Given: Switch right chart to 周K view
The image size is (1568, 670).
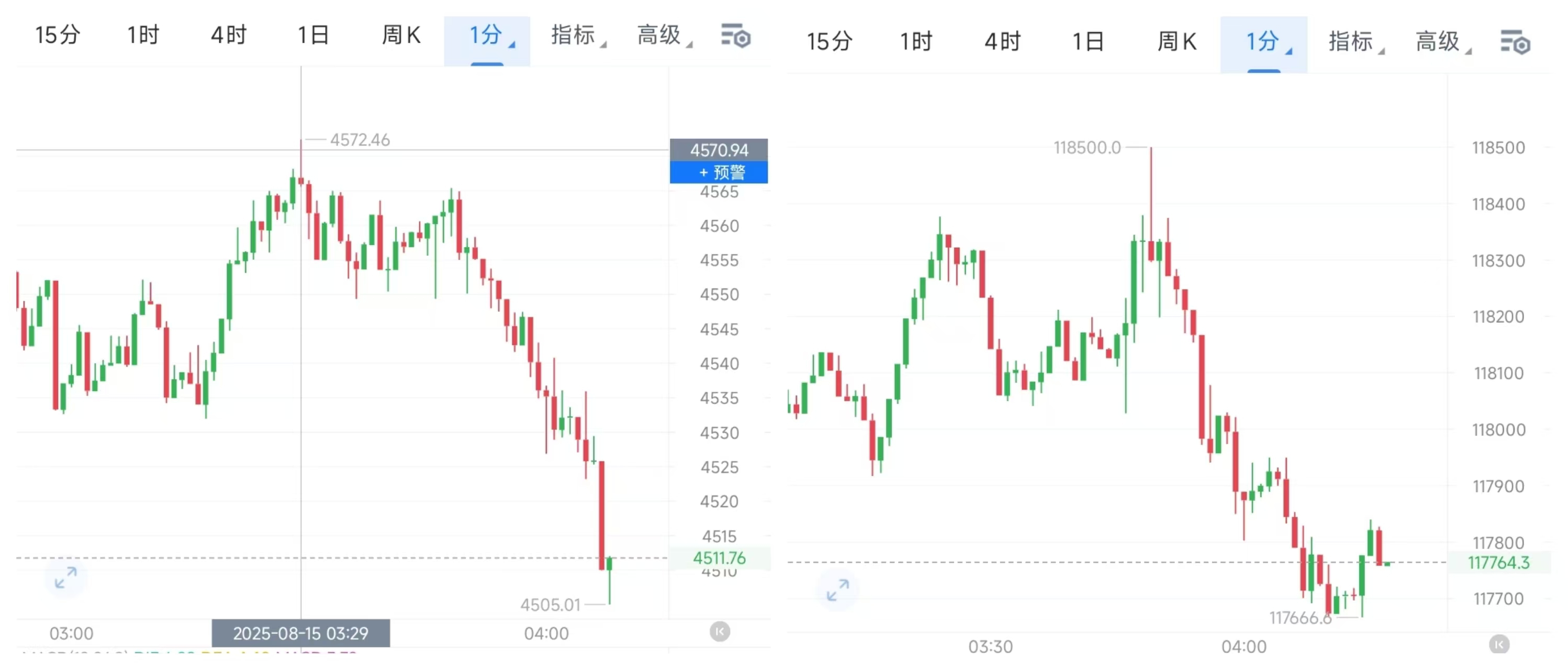Looking at the screenshot, I should [x=1177, y=42].
